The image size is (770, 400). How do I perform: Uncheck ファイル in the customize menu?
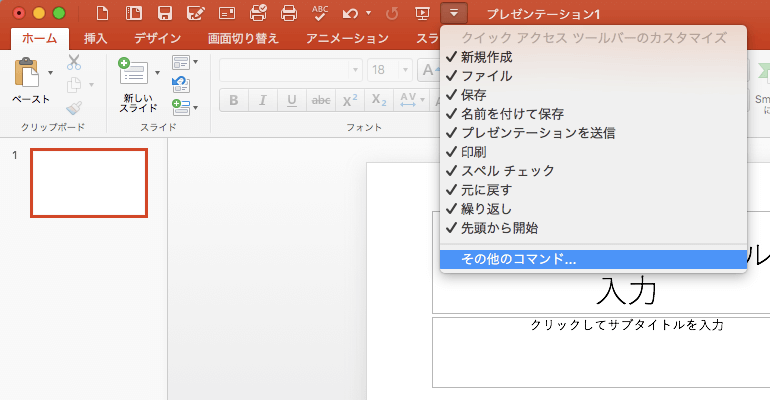pyautogui.click(x=593, y=76)
